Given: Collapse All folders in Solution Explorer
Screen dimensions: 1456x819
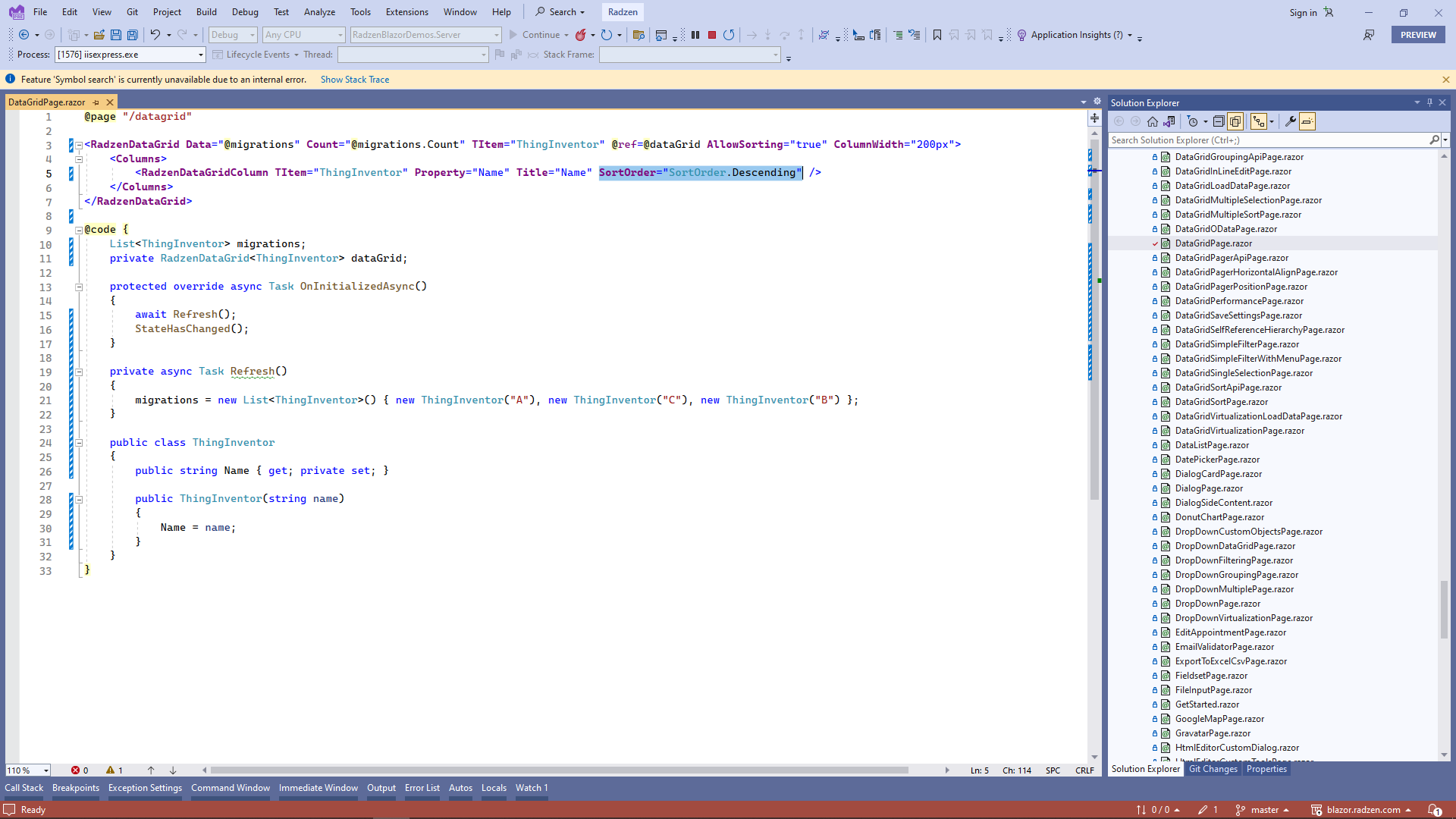Looking at the screenshot, I should tap(1219, 121).
